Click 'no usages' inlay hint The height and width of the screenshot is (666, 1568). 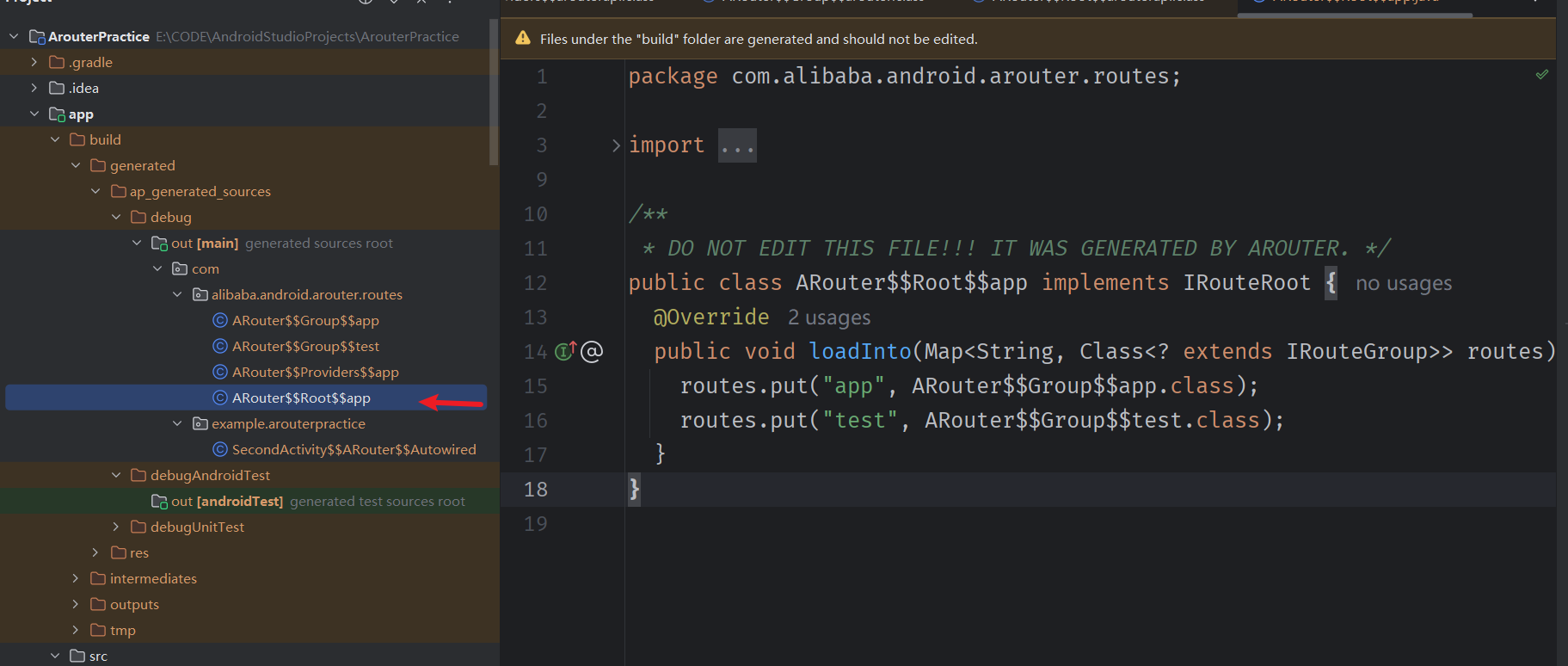(x=1404, y=283)
